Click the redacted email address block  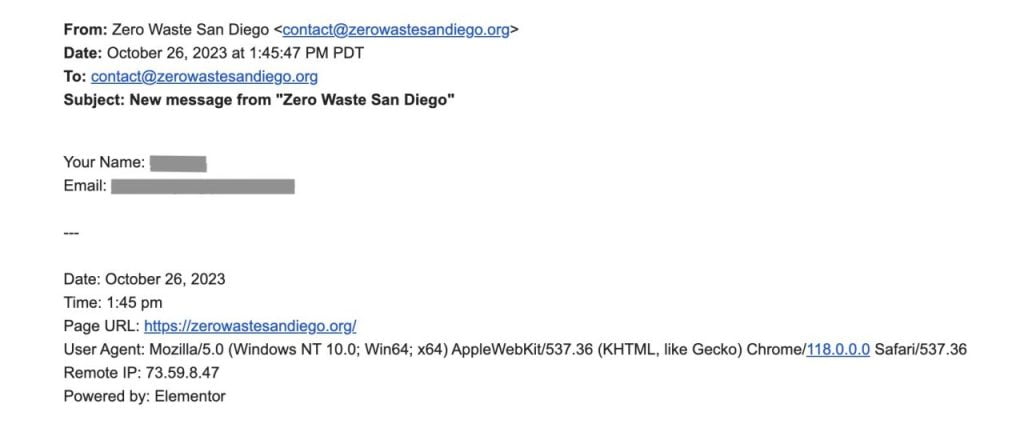coord(202,186)
